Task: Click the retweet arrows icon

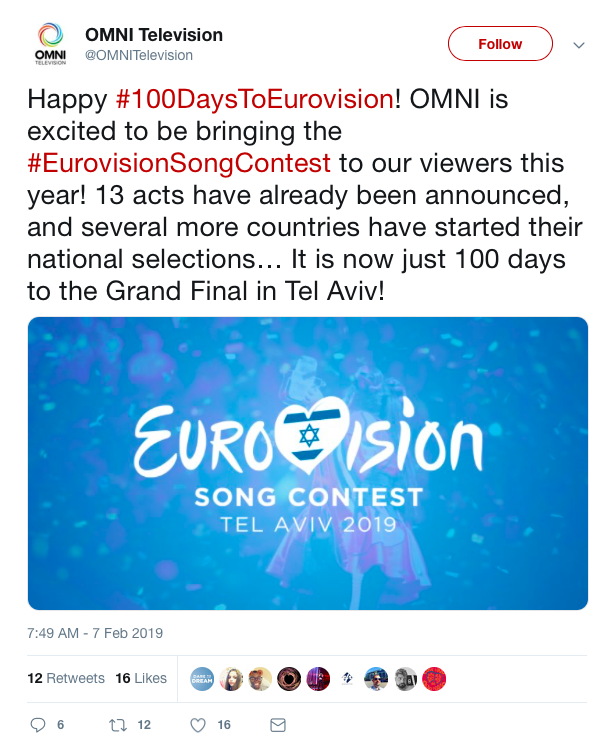Action: click(x=116, y=725)
